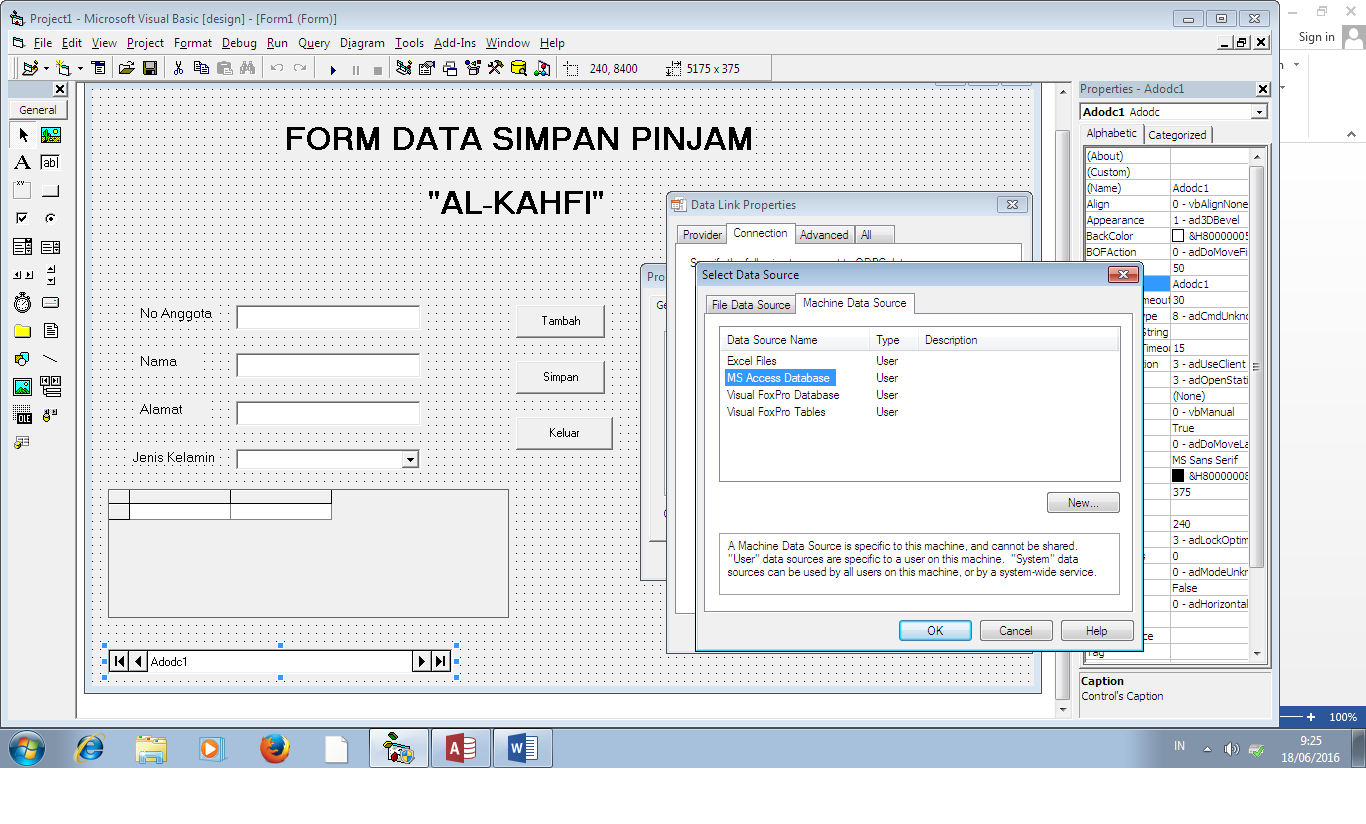1366x824 pixels.
Task: Start running the project with the Run button
Action: click(332, 67)
